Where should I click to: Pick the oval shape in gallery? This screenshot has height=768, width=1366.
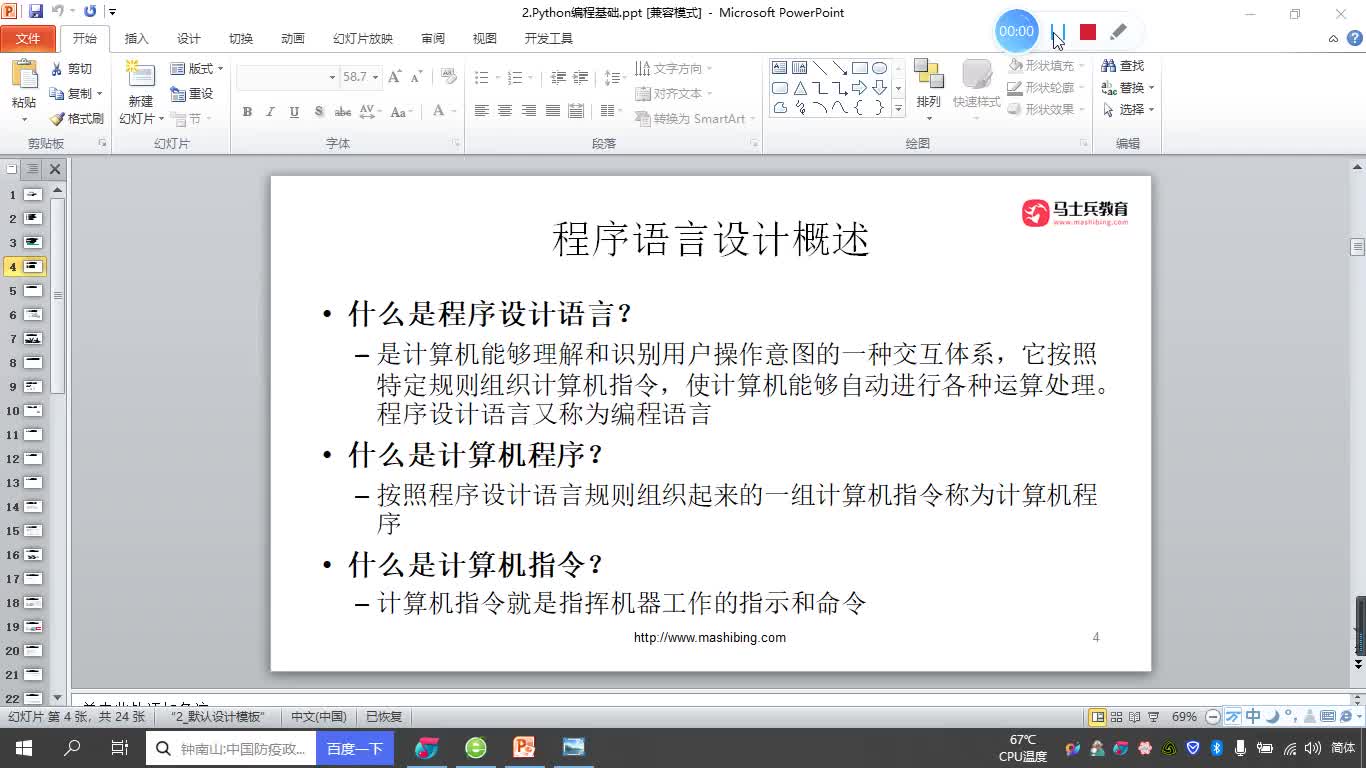879,68
